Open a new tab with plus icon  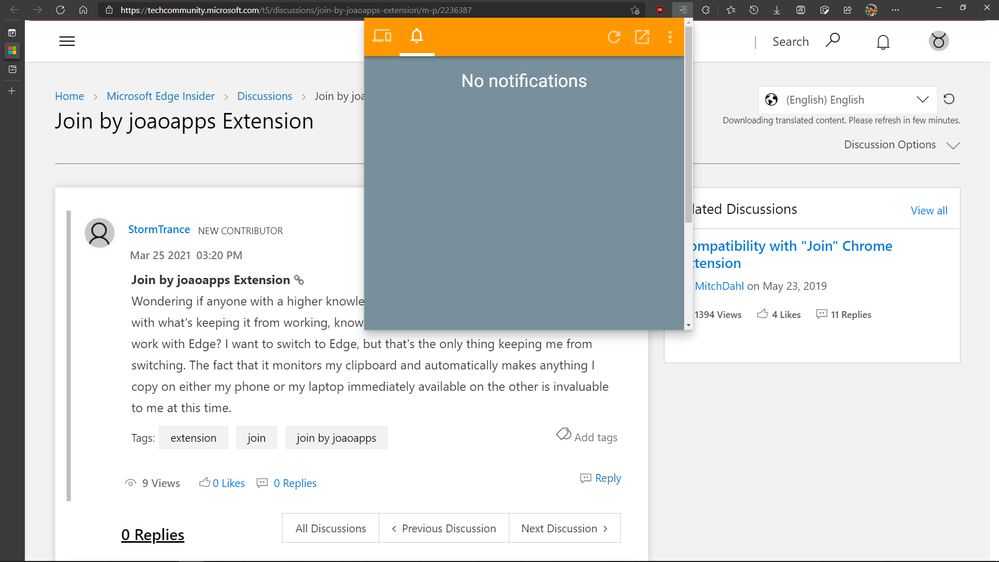pyautogui.click(x=12, y=91)
